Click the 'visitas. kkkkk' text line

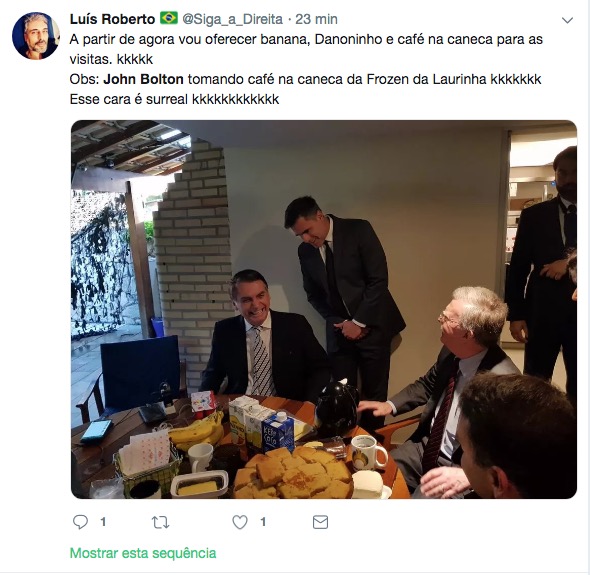click(x=111, y=59)
